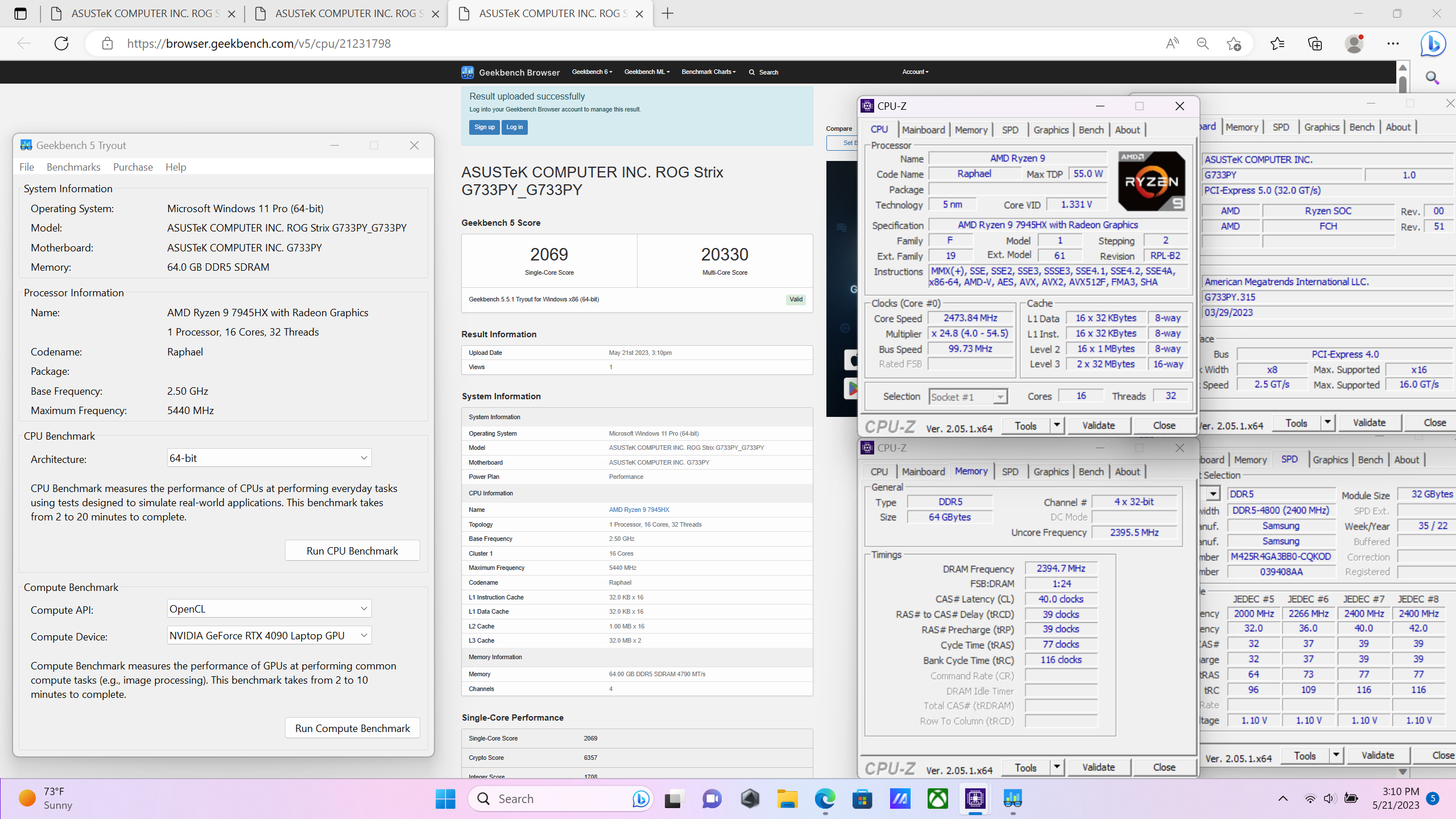Switch to Graphics tab in SPD CPU-Z window
The image size is (1456, 819).
coord(1330,460)
